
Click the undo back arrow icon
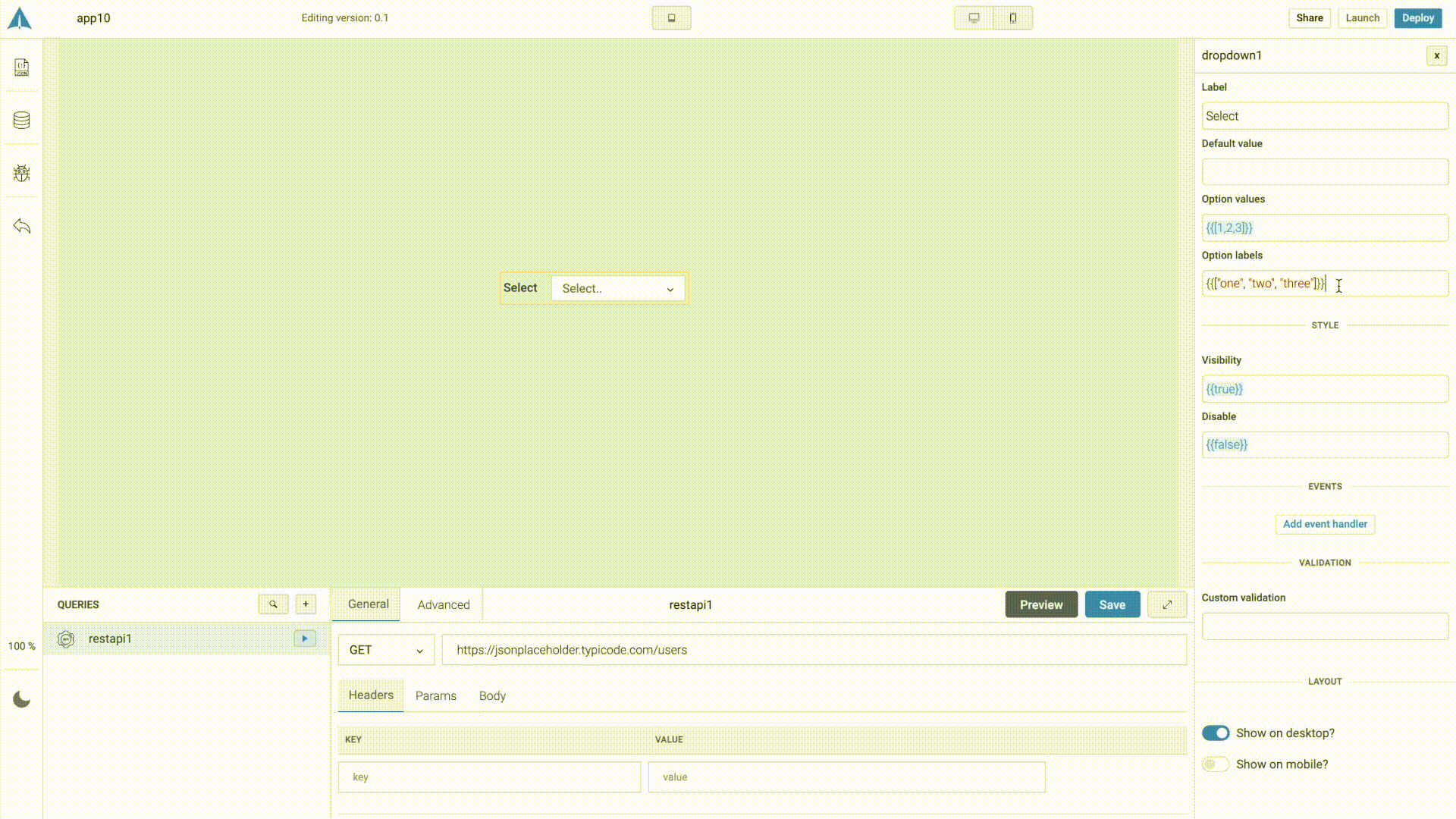[x=21, y=226]
